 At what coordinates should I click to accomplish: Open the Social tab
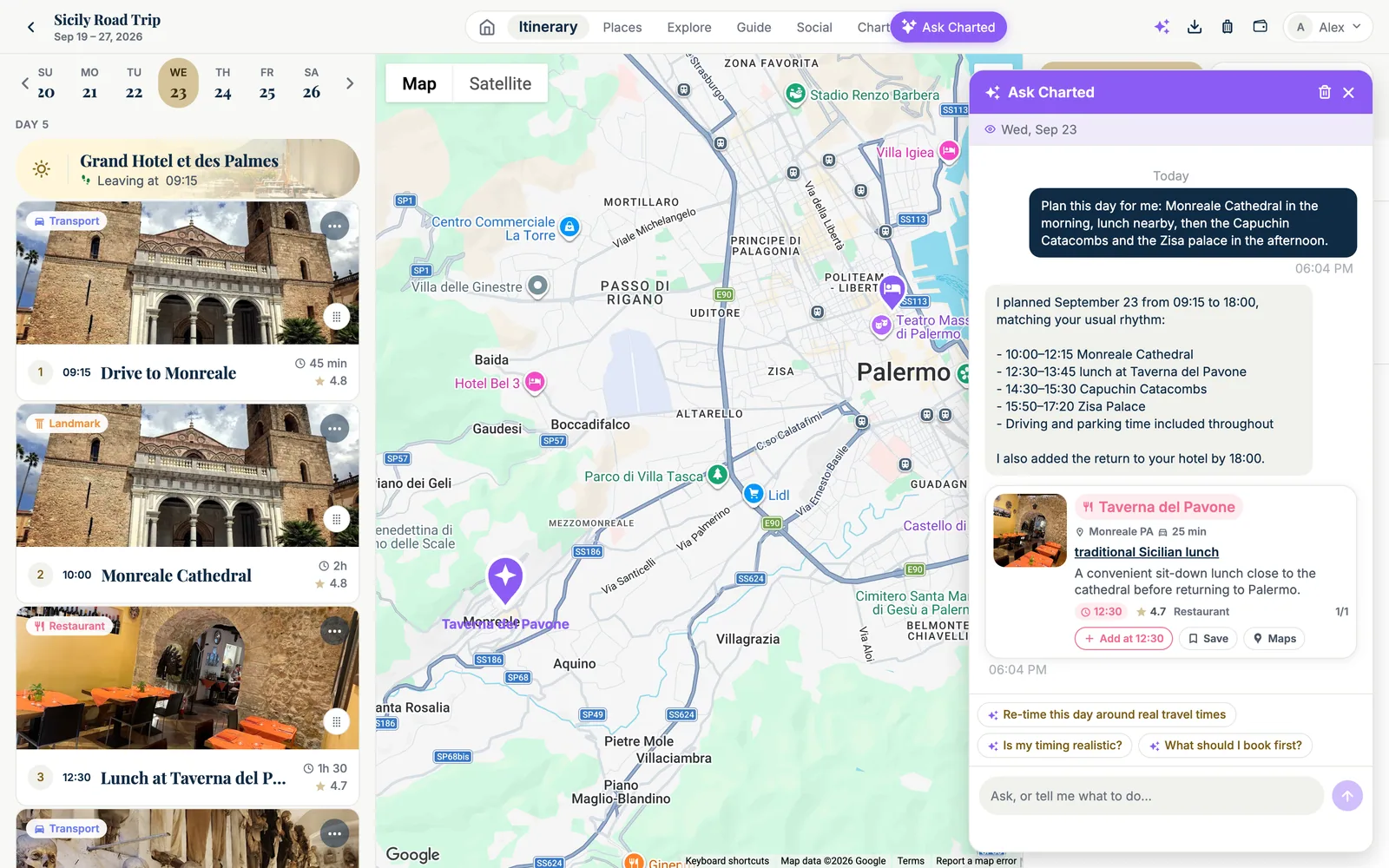814,27
